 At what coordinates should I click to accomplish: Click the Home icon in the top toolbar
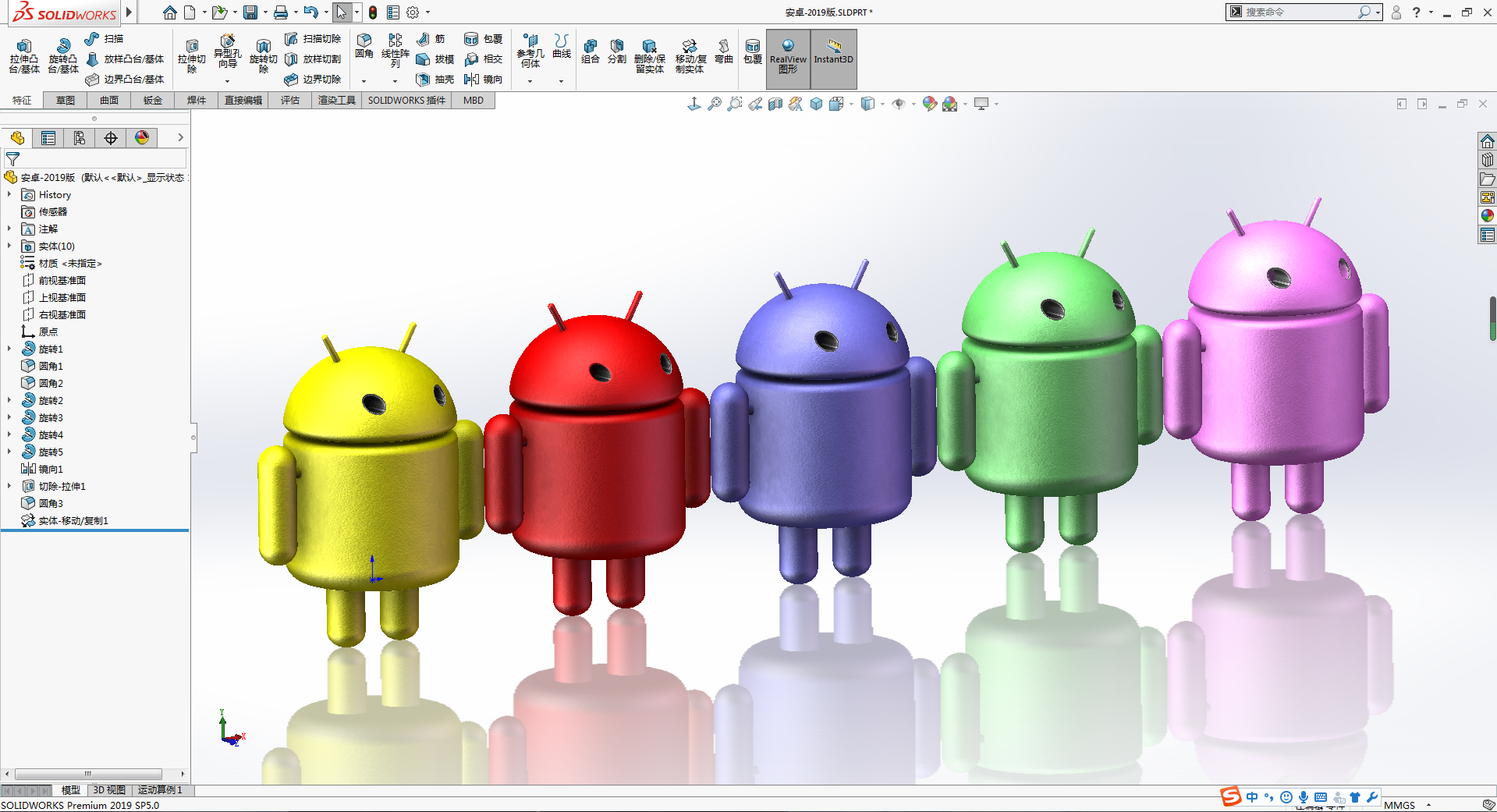170,12
